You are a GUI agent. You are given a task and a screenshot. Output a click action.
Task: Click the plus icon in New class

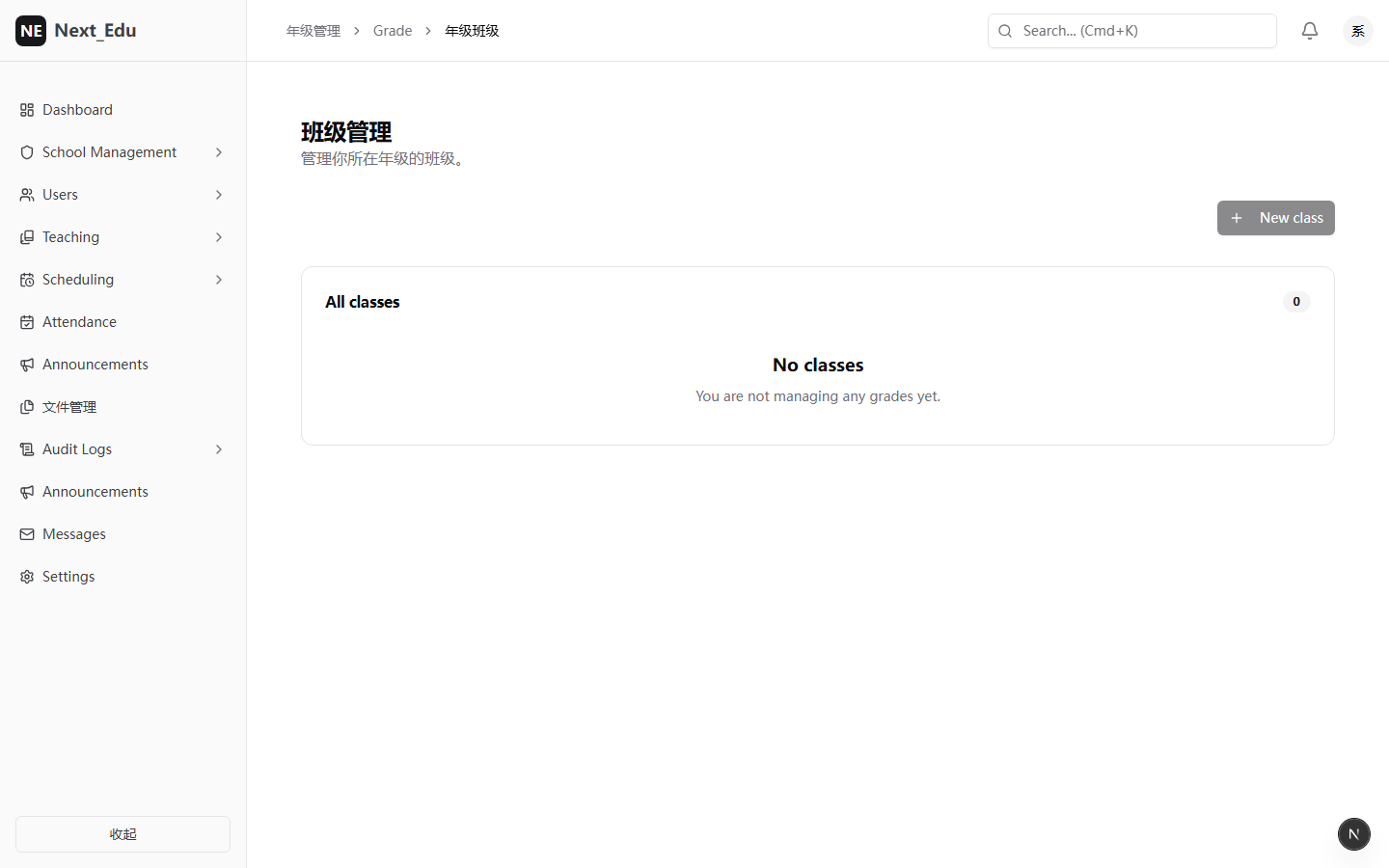pyautogui.click(x=1237, y=218)
